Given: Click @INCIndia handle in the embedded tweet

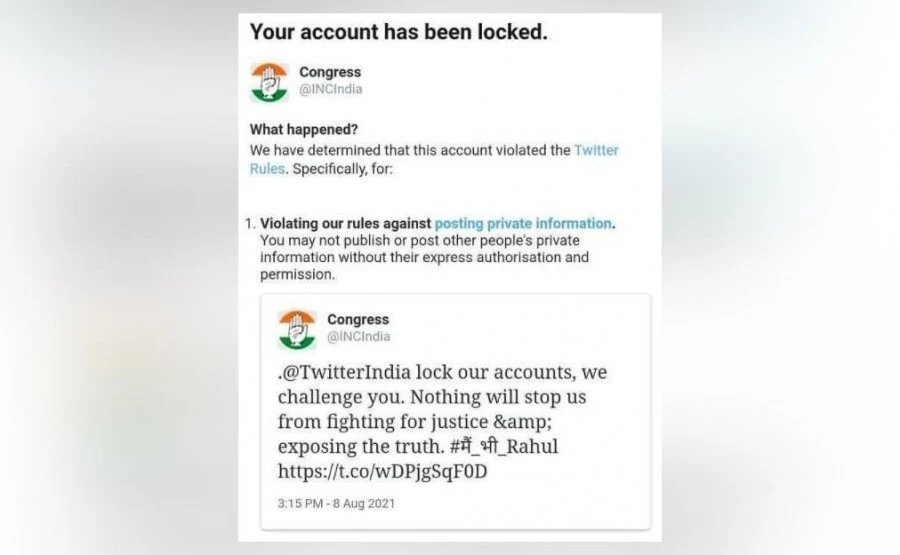Looking at the screenshot, I should click(x=359, y=337).
